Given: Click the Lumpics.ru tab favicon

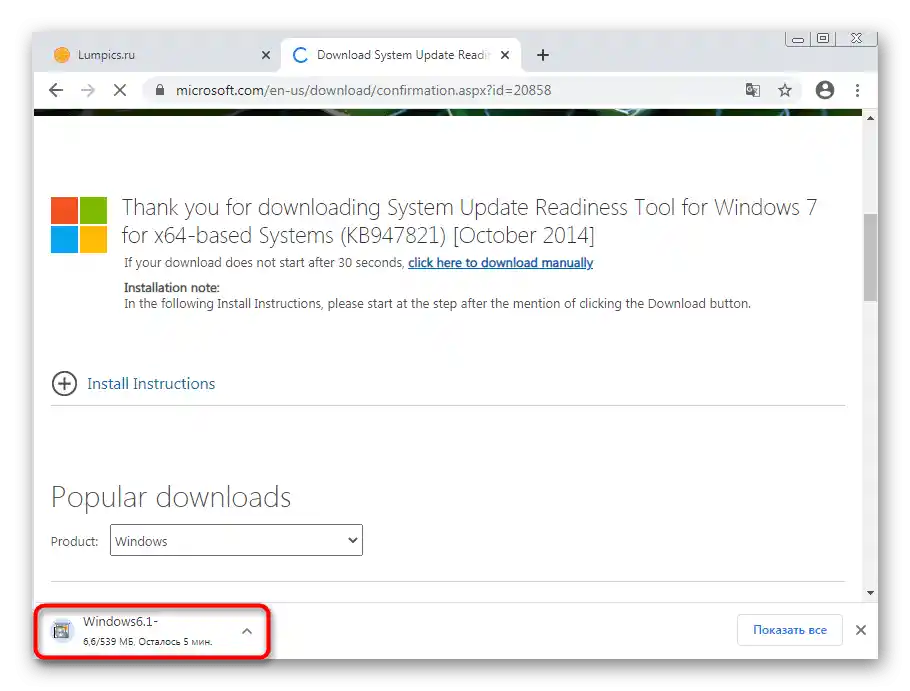Looking at the screenshot, I should (62, 55).
